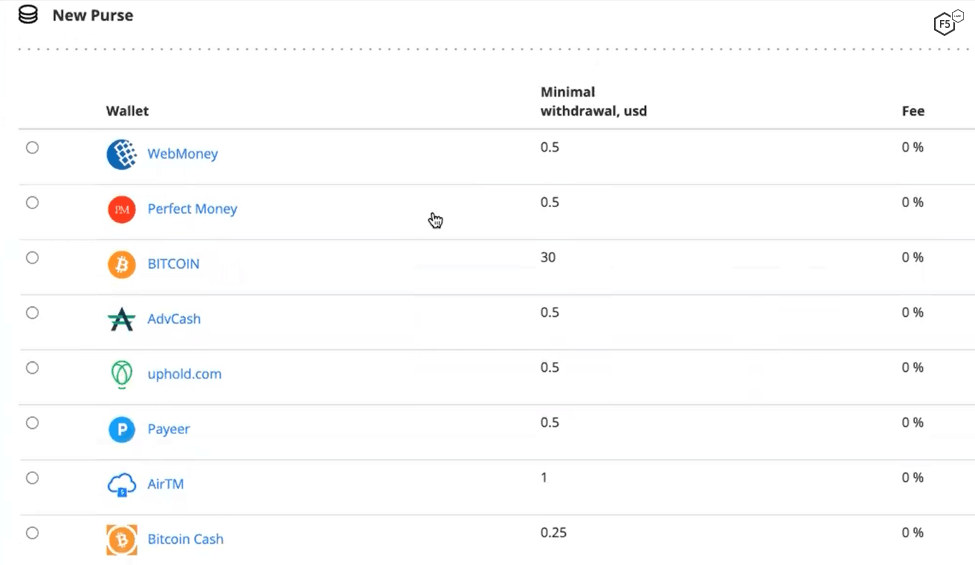This screenshot has height=565, width=975.
Task: Click the blue Payeer logo icon
Action: click(x=121, y=429)
